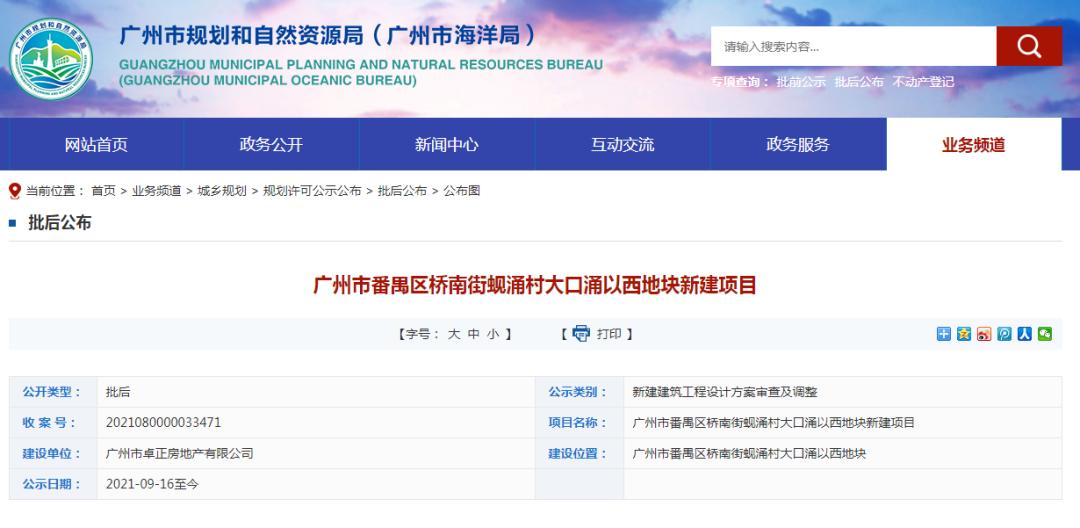Viewport: 1080px width, 528px height.
Task: Set font size to 小
Action: [x=493, y=334]
